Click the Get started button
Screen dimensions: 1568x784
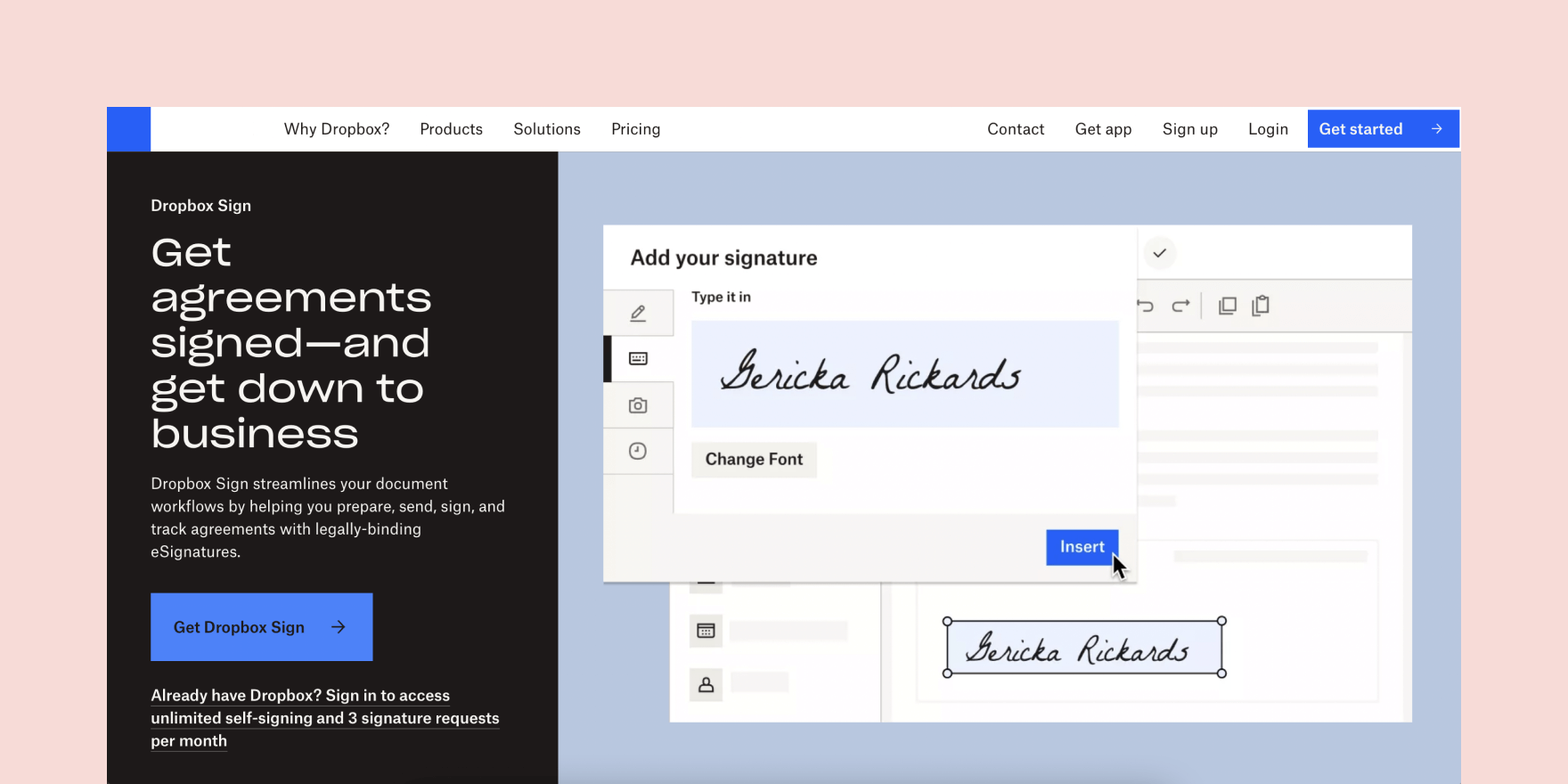click(x=1383, y=129)
